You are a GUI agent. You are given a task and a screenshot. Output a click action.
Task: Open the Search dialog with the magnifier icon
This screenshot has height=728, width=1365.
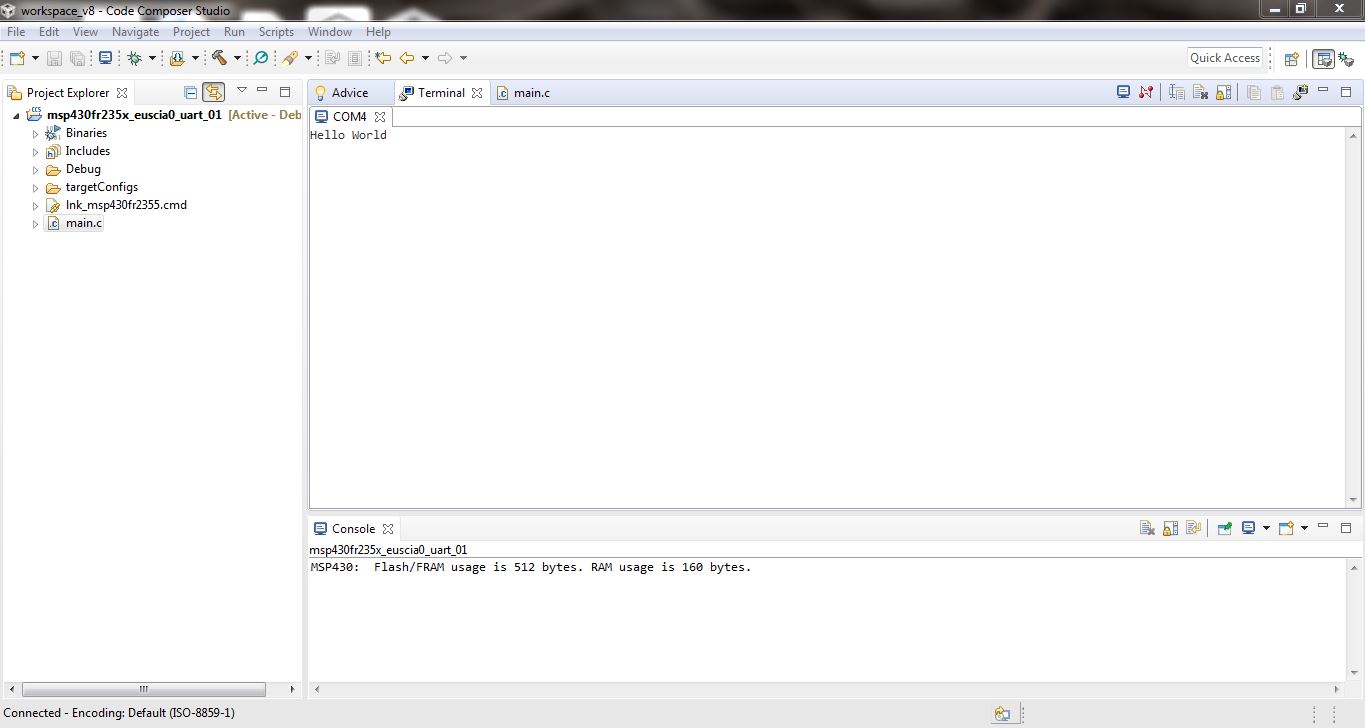[261, 57]
